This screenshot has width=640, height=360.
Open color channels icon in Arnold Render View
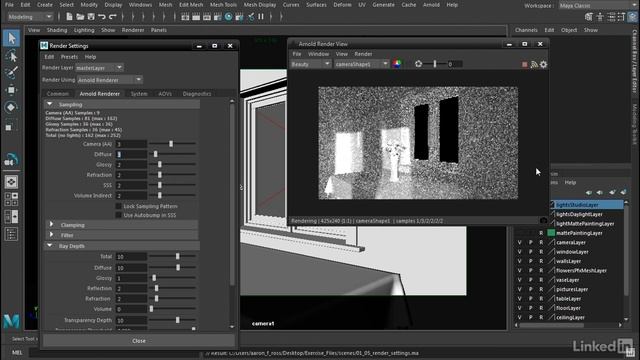click(x=397, y=64)
